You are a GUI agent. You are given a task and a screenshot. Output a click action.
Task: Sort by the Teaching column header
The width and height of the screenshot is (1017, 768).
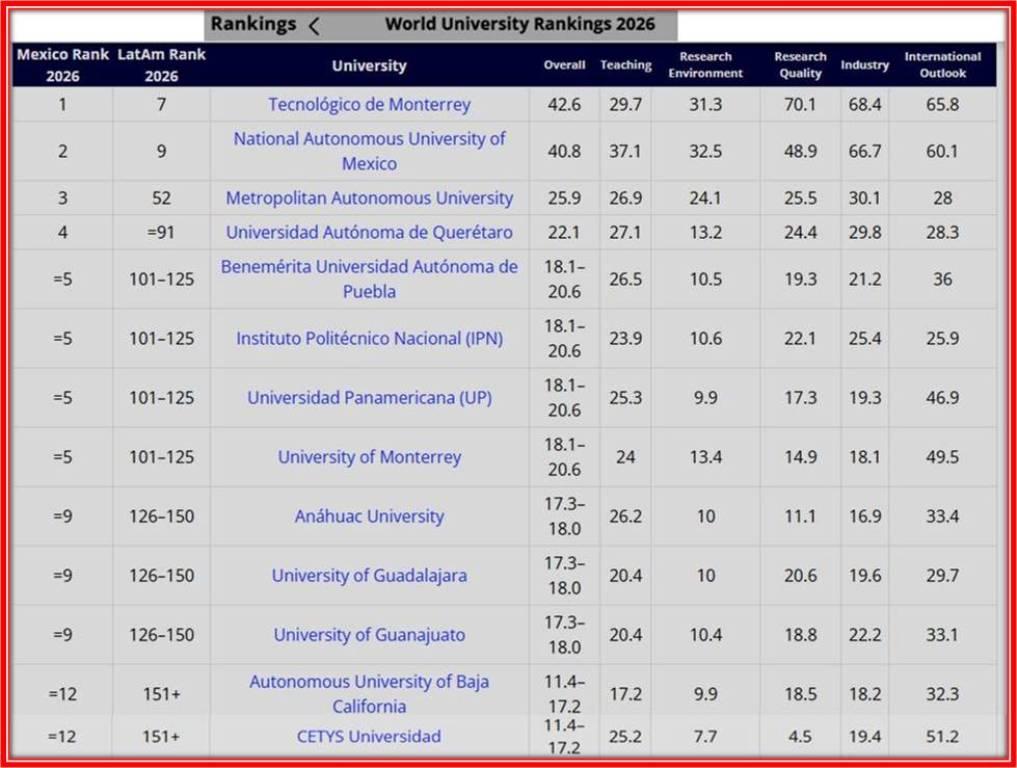click(625, 65)
